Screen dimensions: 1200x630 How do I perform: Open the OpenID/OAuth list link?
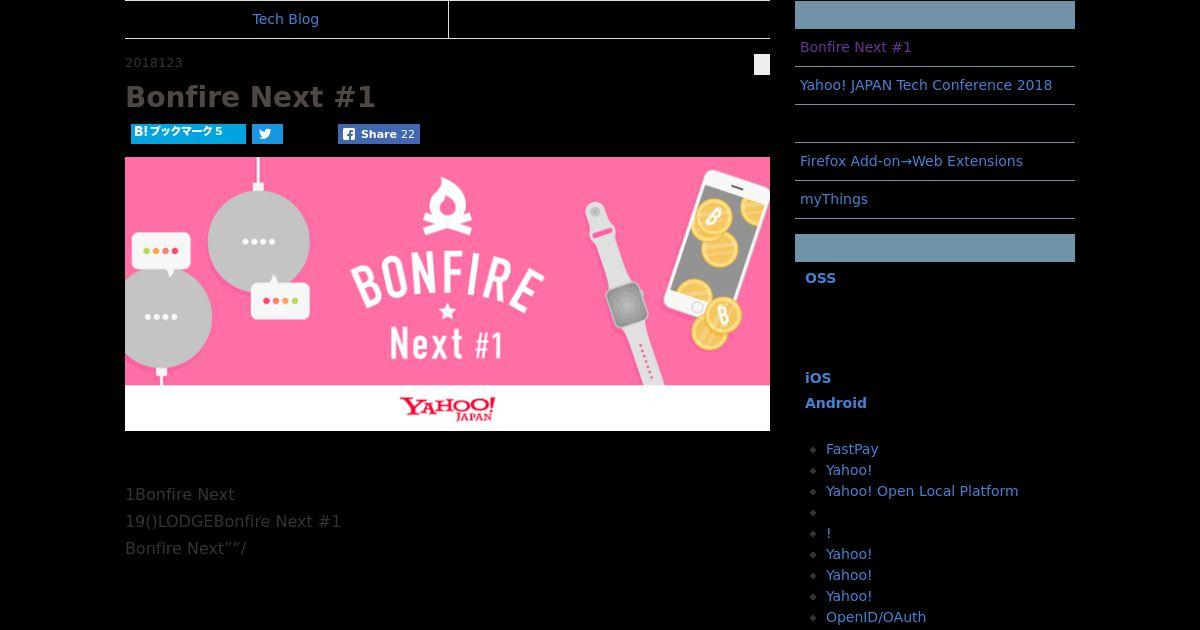click(x=876, y=617)
